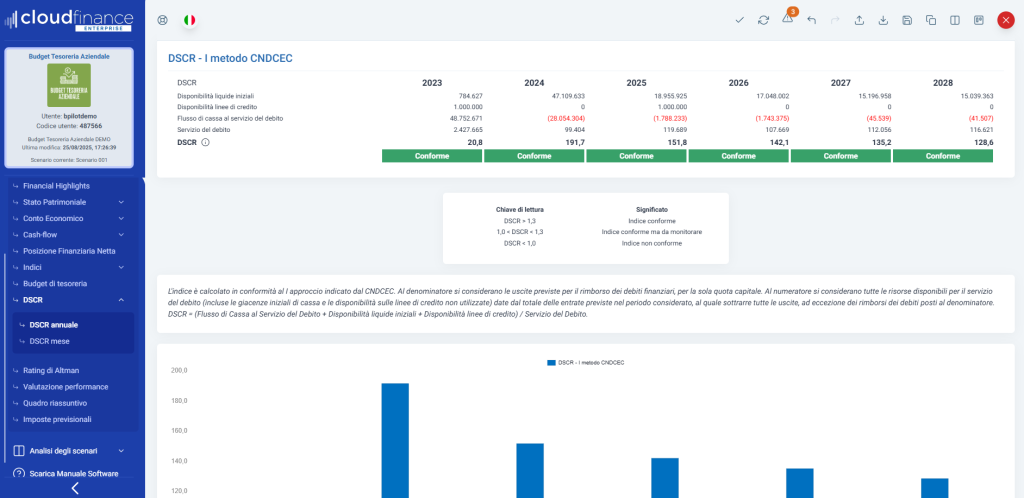
Task: Click the download icon in toolbar
Action: coord(883,20)
